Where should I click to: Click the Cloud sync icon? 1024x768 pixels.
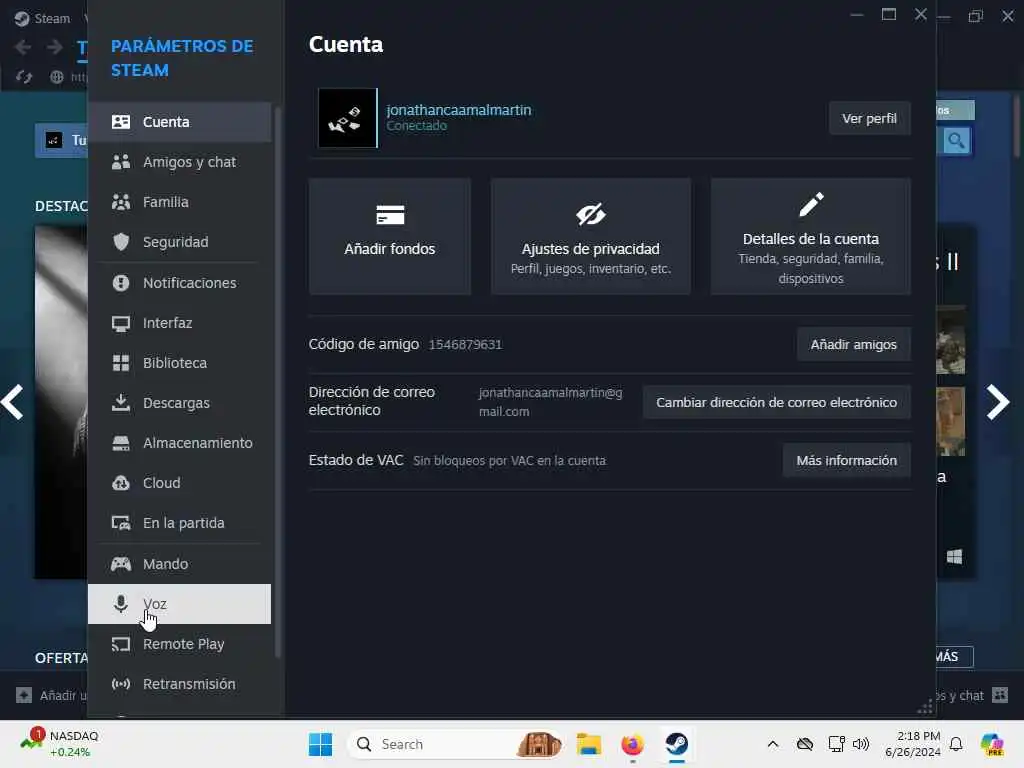(x=121, y=483)
